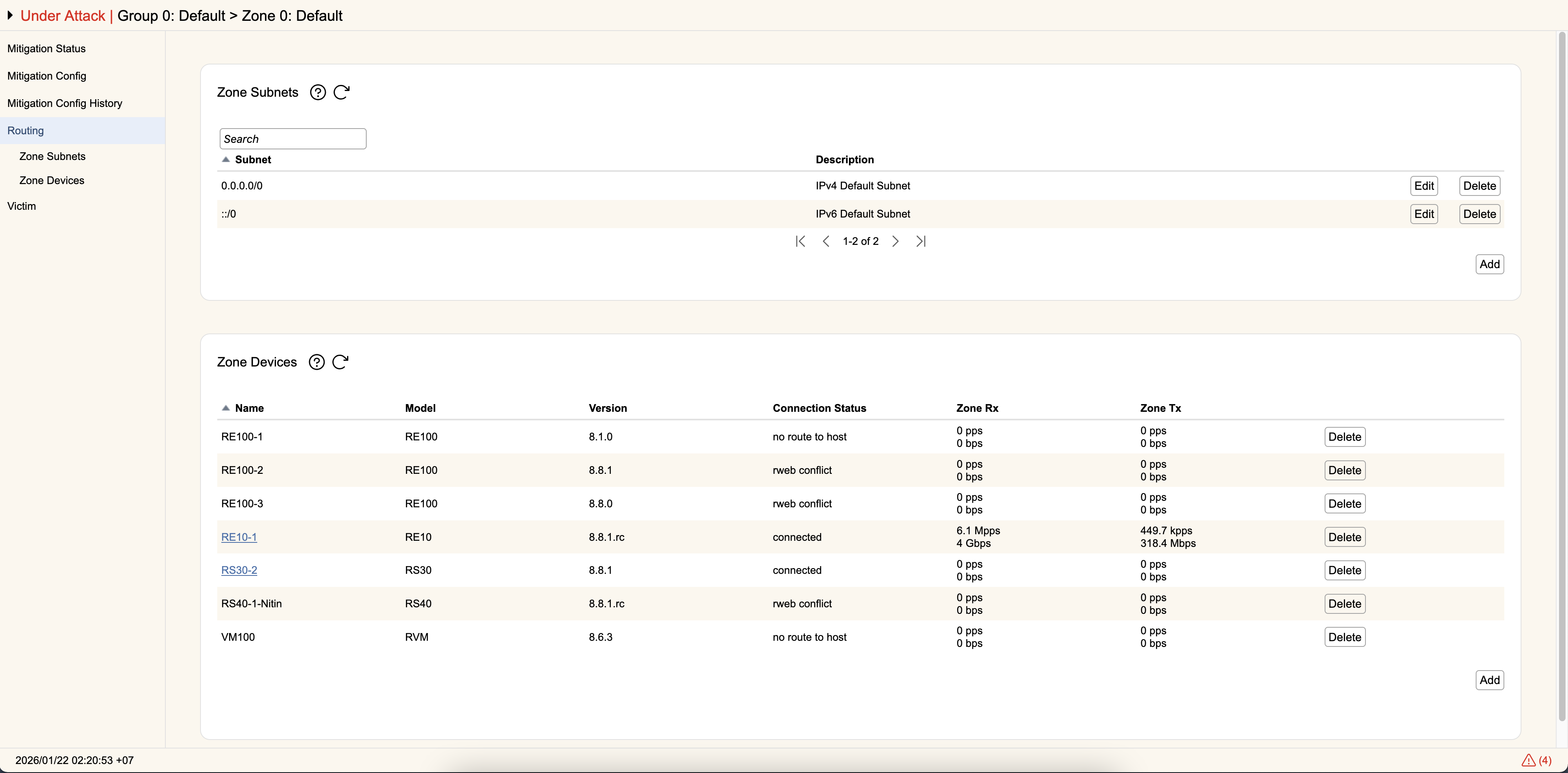
Task: Click RE100-1 no route to host status
Action: point(810,437)
